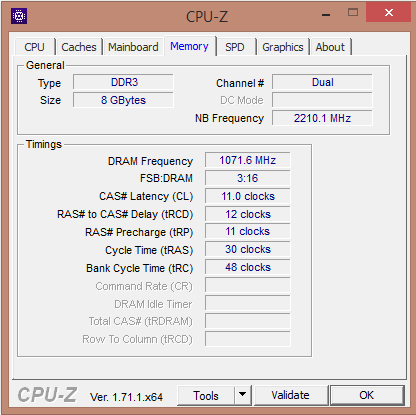
Task: Open the Caches tab
Action: tap(79, 47)
